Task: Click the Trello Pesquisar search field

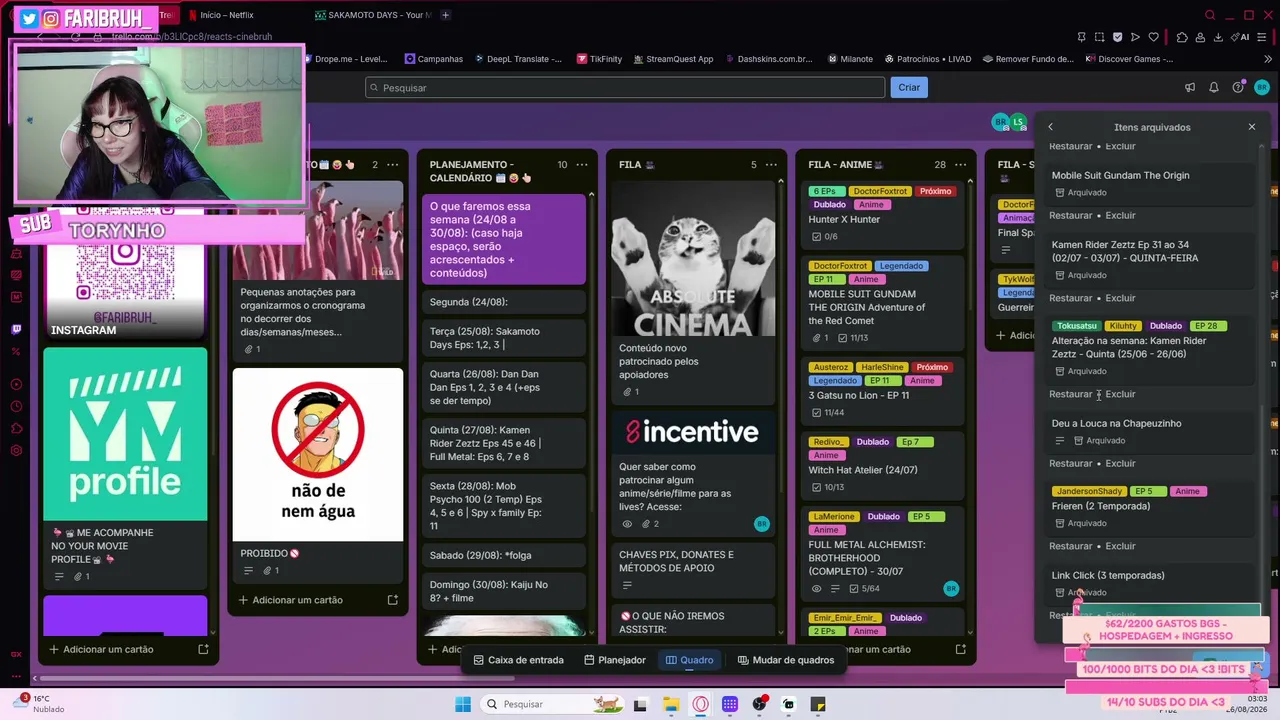Action: (x=625, y=87)
